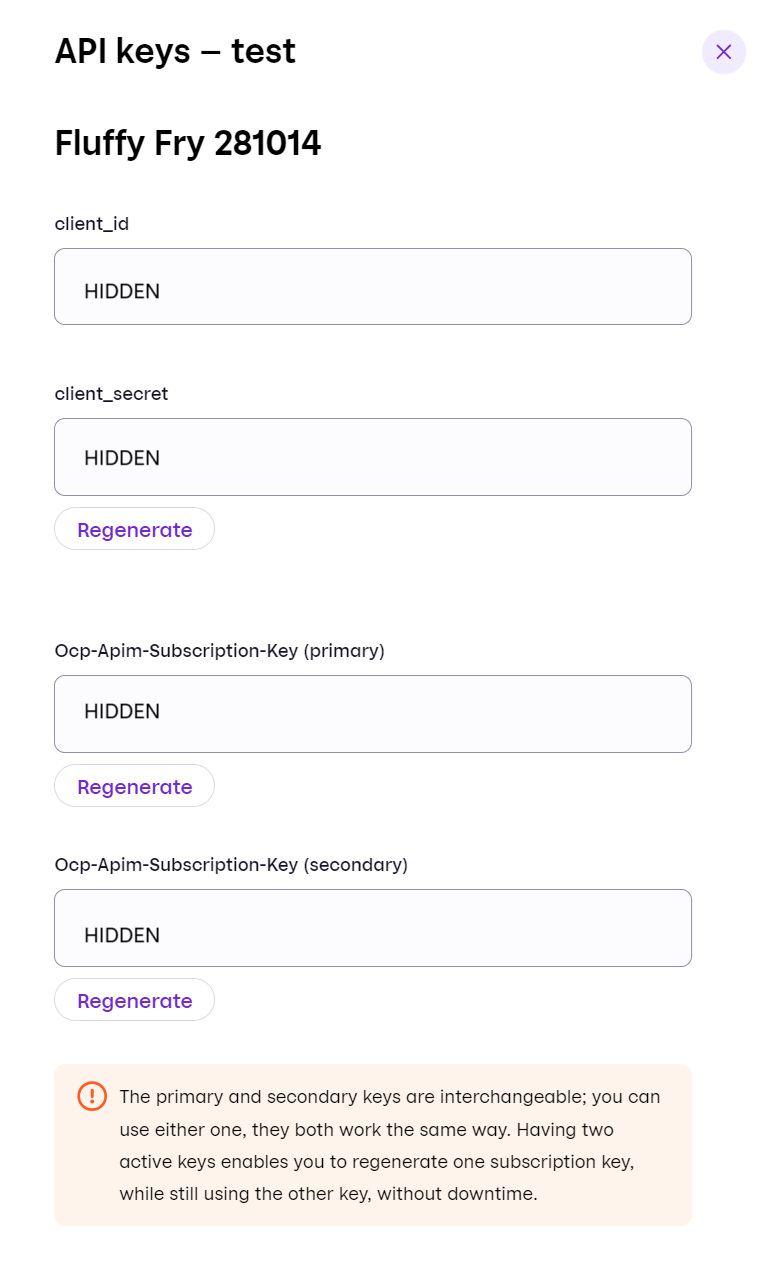The height and width of the screenshot is (1276, 770).
Task: Click the Ocp-Apim-Subscription-Key (secondary) label
Action: tap(231, 864)
